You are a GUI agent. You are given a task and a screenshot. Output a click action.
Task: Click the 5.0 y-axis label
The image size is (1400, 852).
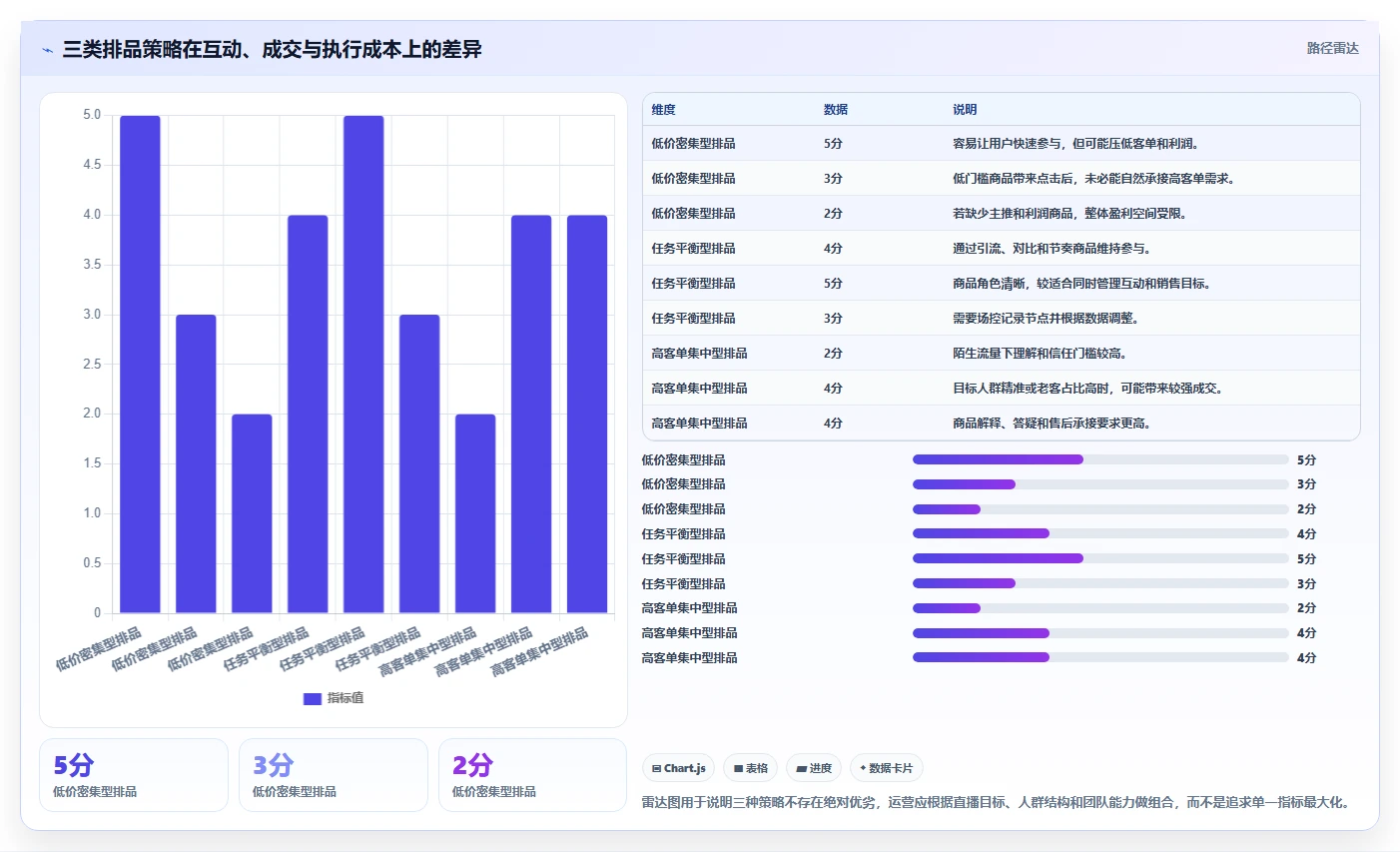[92, 115]
